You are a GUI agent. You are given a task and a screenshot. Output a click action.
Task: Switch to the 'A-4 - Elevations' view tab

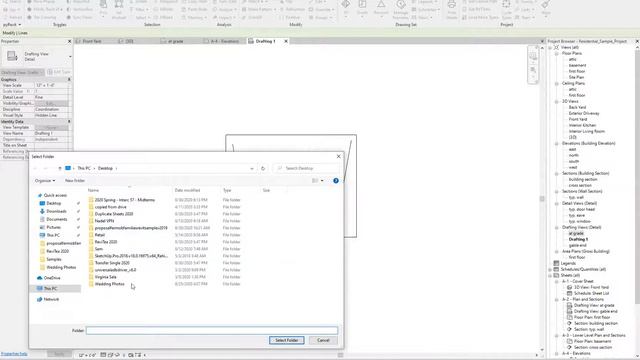click(224, 41)
